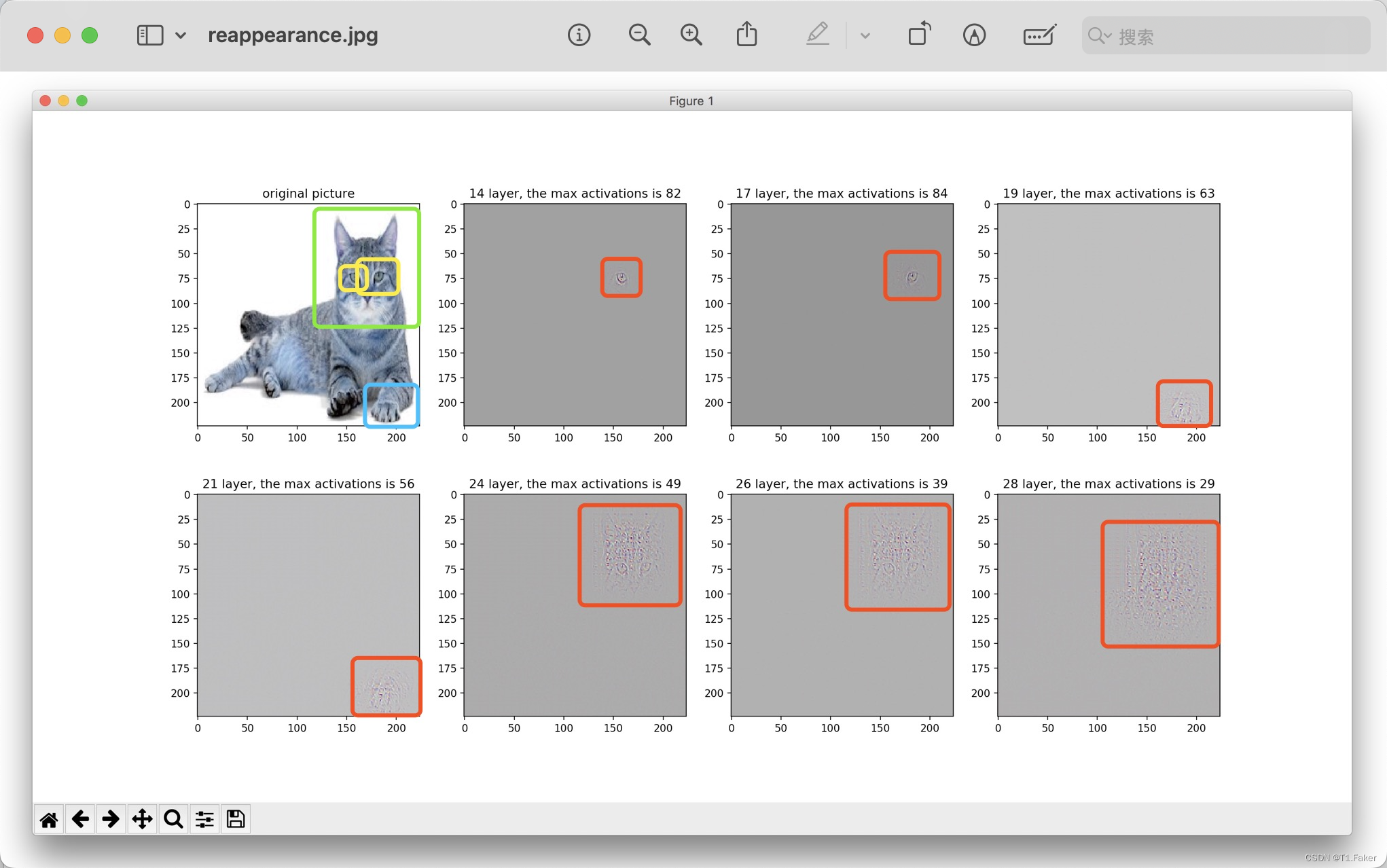Click the 24 layer activation plot
Screen dimensions: 1387x868
(x=575, y=605)
